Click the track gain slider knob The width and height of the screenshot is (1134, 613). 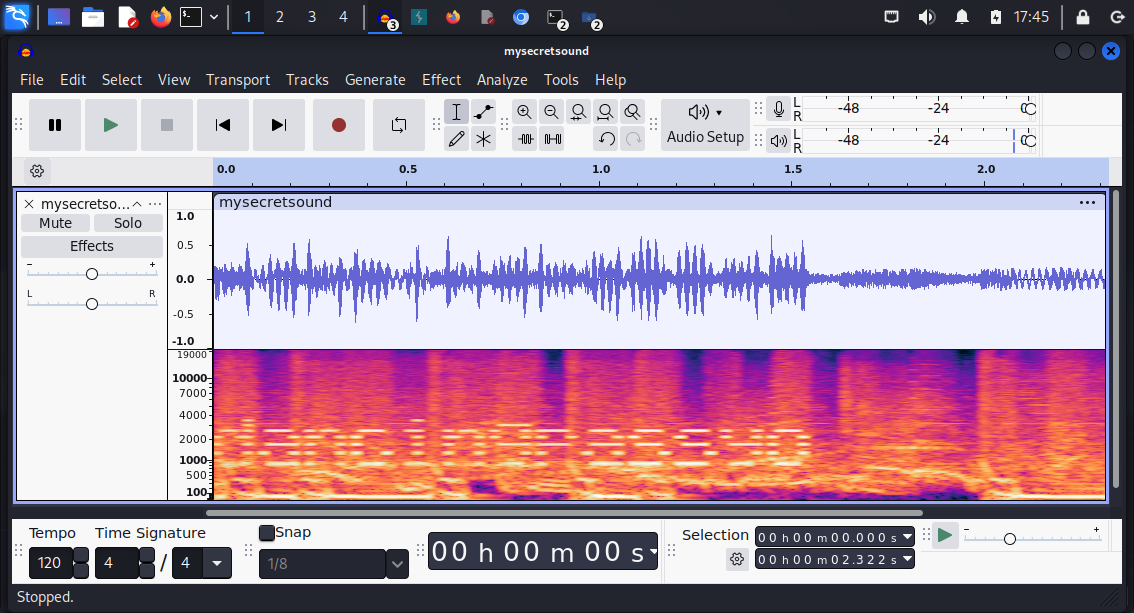[91, 274]
